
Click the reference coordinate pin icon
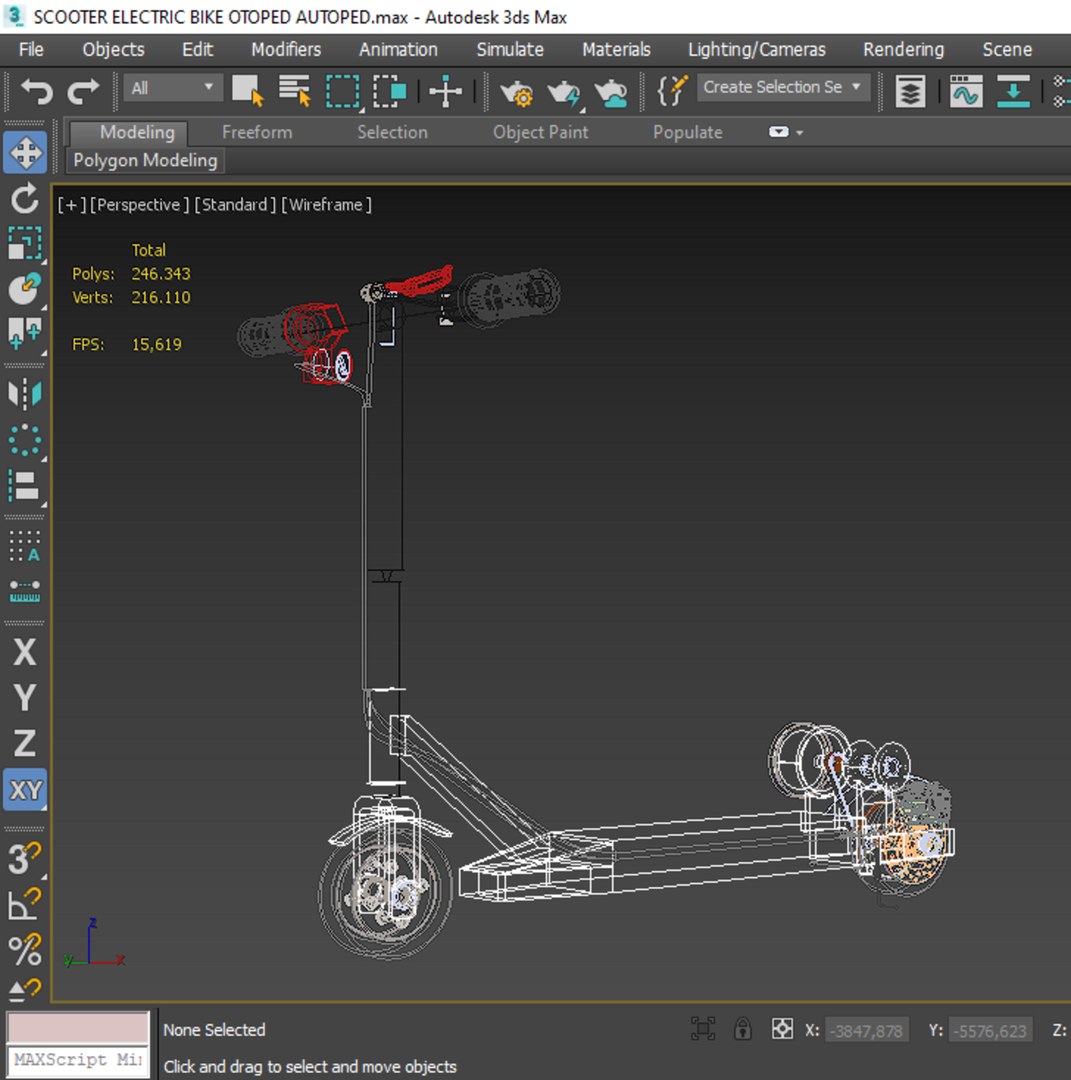pos(25,333)
